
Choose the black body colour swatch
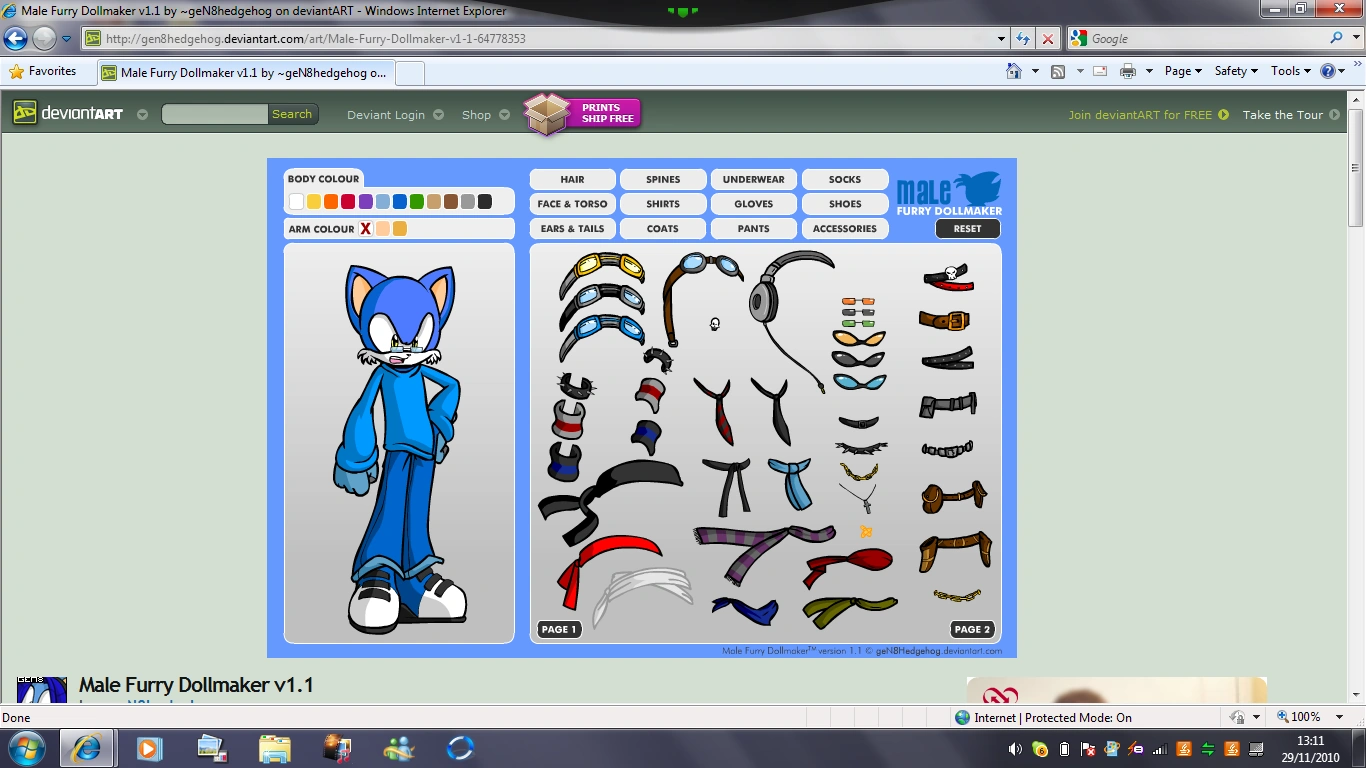[x=485, y=202]
